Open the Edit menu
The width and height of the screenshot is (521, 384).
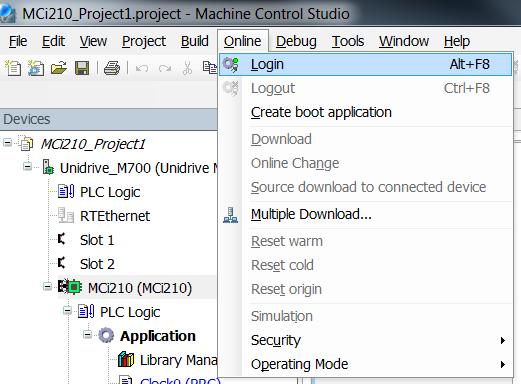click(x=53, y=41)
